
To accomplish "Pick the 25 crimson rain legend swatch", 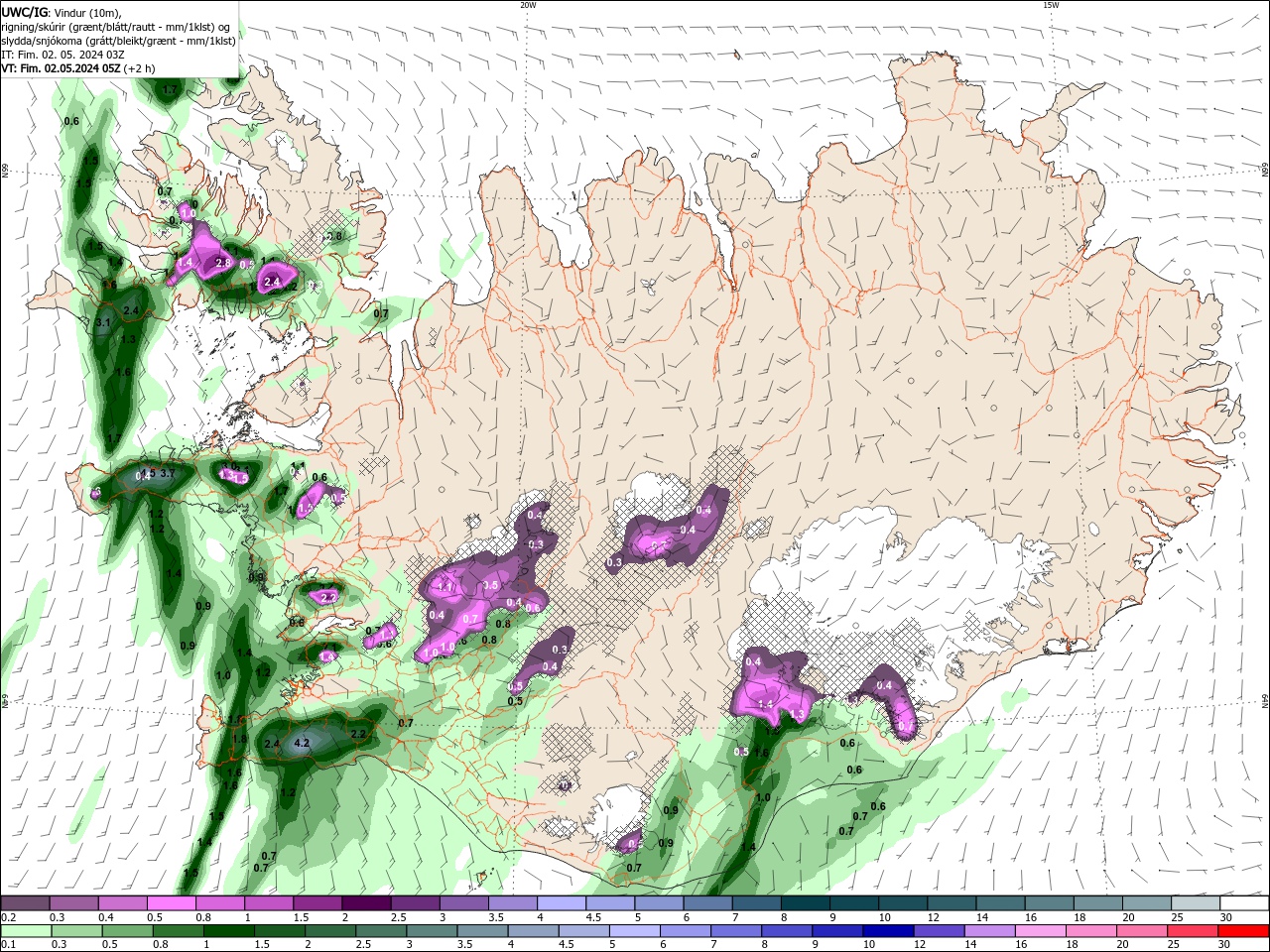I will 1193,931.
